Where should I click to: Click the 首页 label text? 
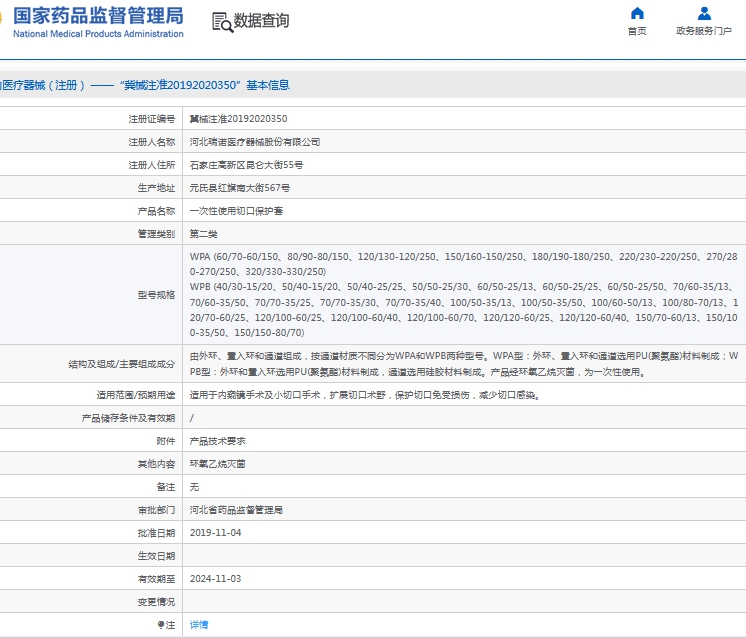[x=637, y=31]
